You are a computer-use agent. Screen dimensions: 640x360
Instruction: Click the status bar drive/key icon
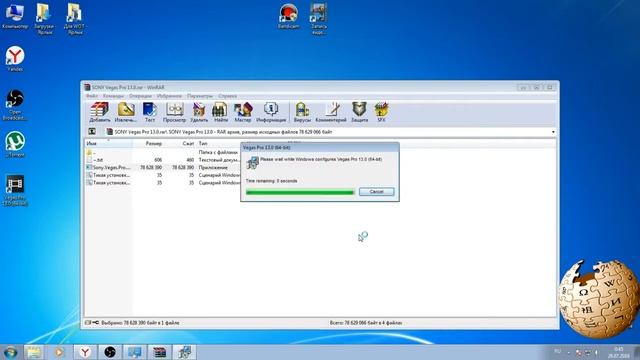click(x=92, y=322)
